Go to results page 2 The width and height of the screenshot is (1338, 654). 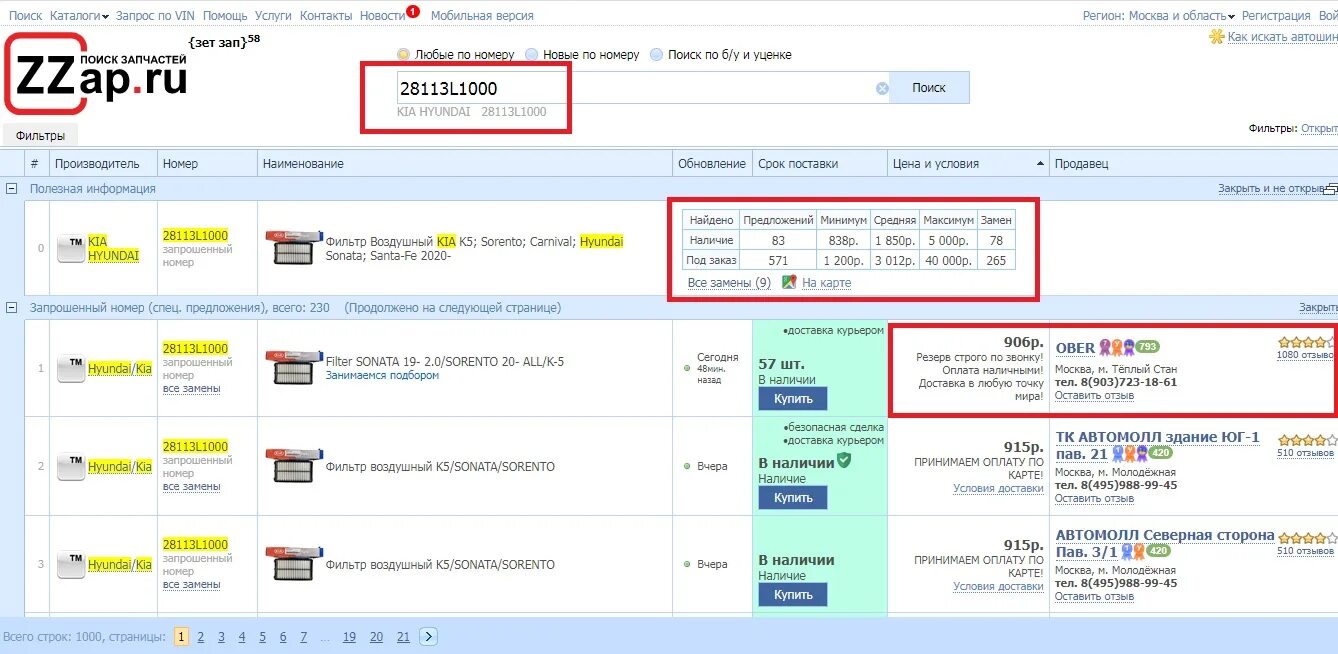click(201, 636)
